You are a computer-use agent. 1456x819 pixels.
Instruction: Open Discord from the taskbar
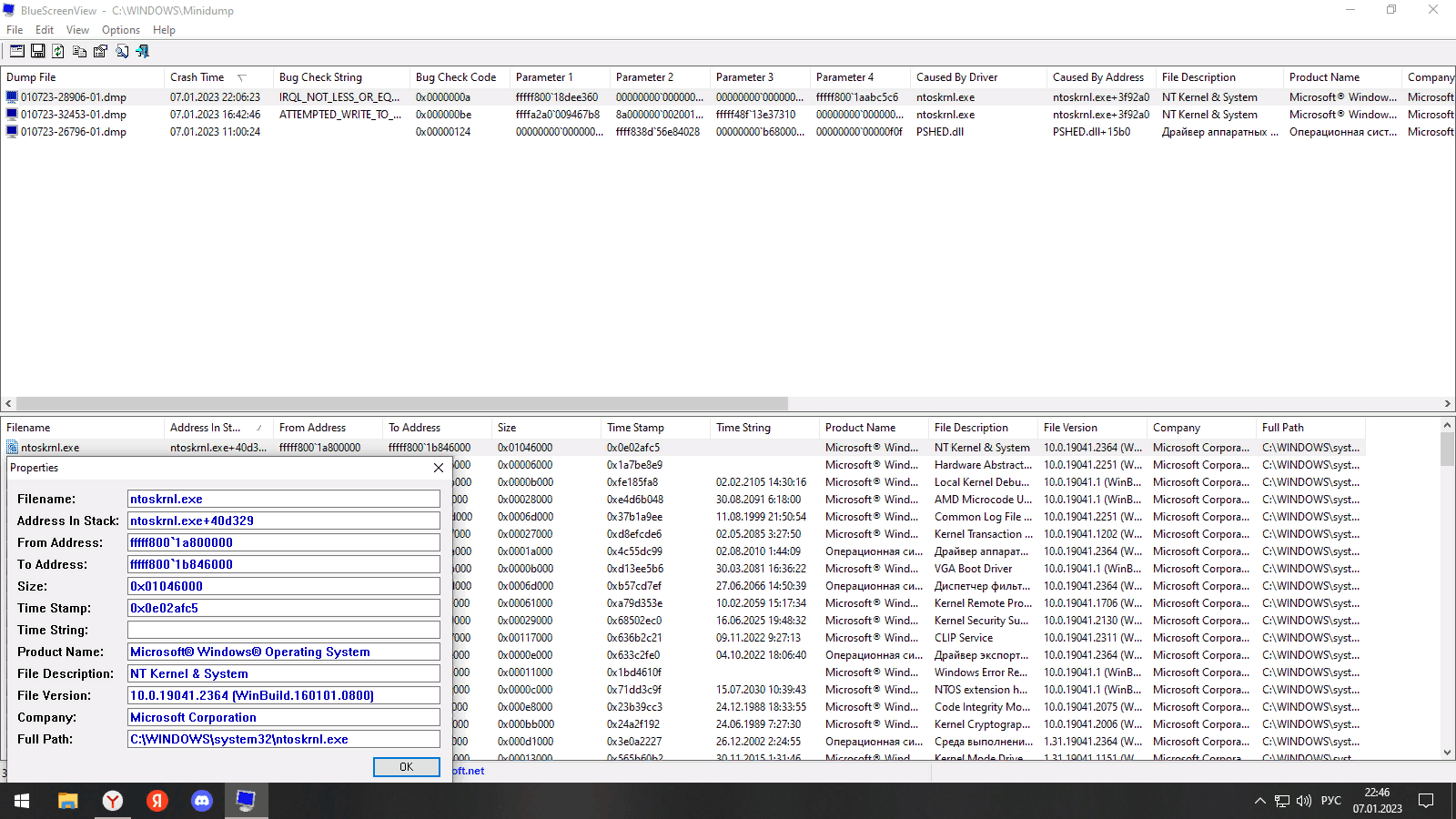[202, 801]
